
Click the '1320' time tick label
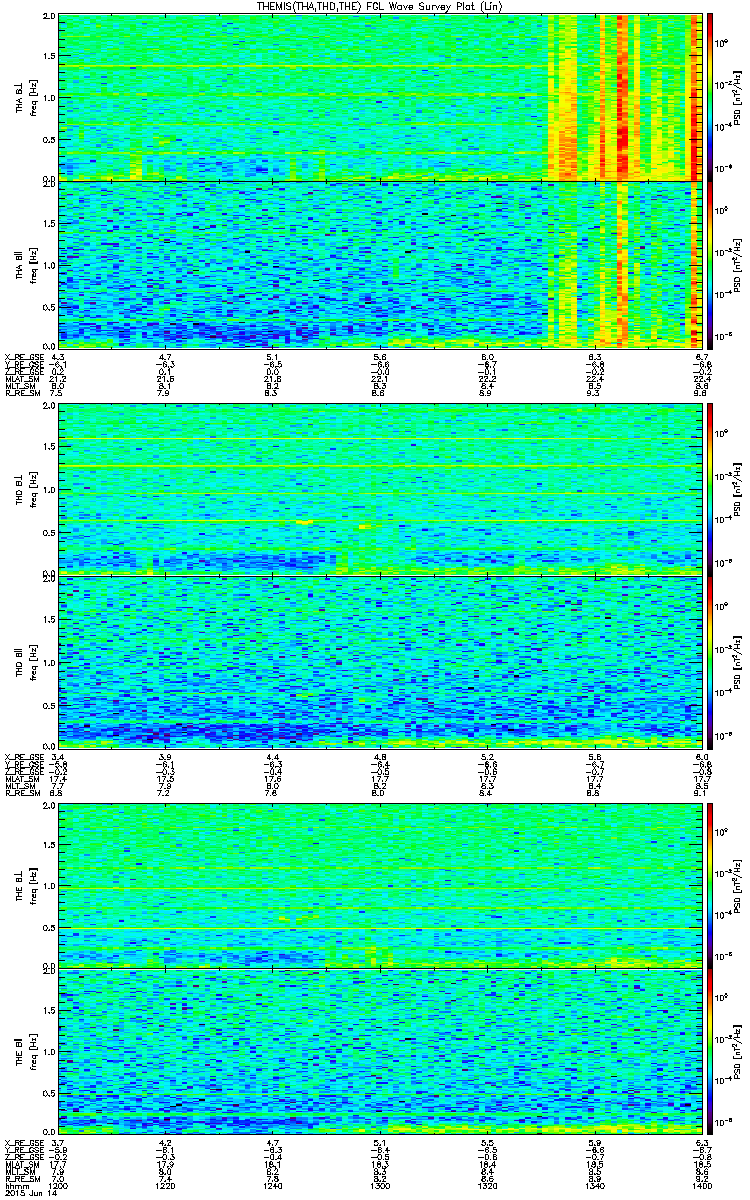point(488,1185)
